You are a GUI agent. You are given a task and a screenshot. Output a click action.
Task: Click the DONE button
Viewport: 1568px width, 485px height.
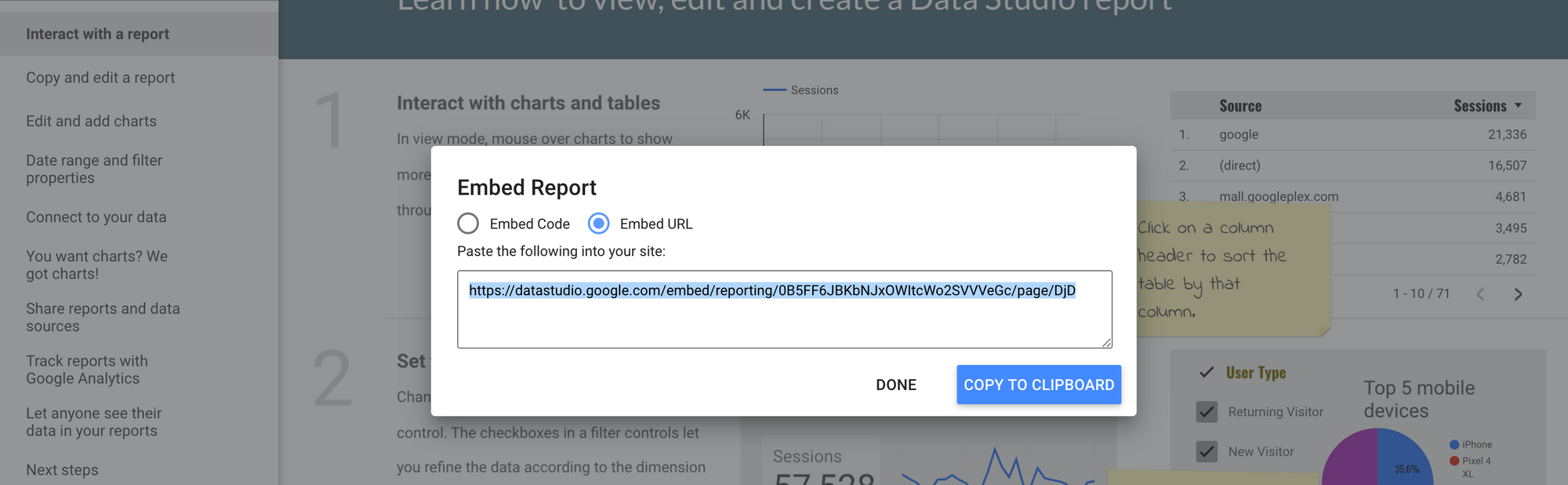[896, 385]
